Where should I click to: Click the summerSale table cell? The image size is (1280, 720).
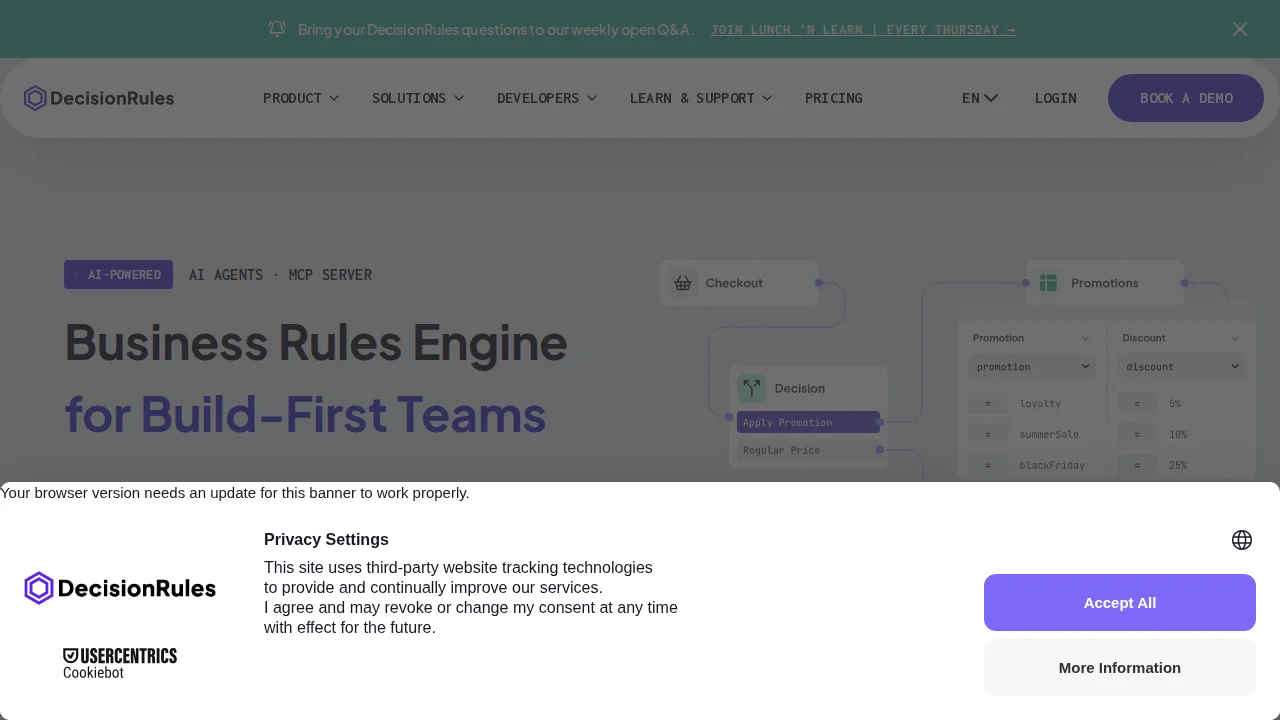[x=1049, y=435]
